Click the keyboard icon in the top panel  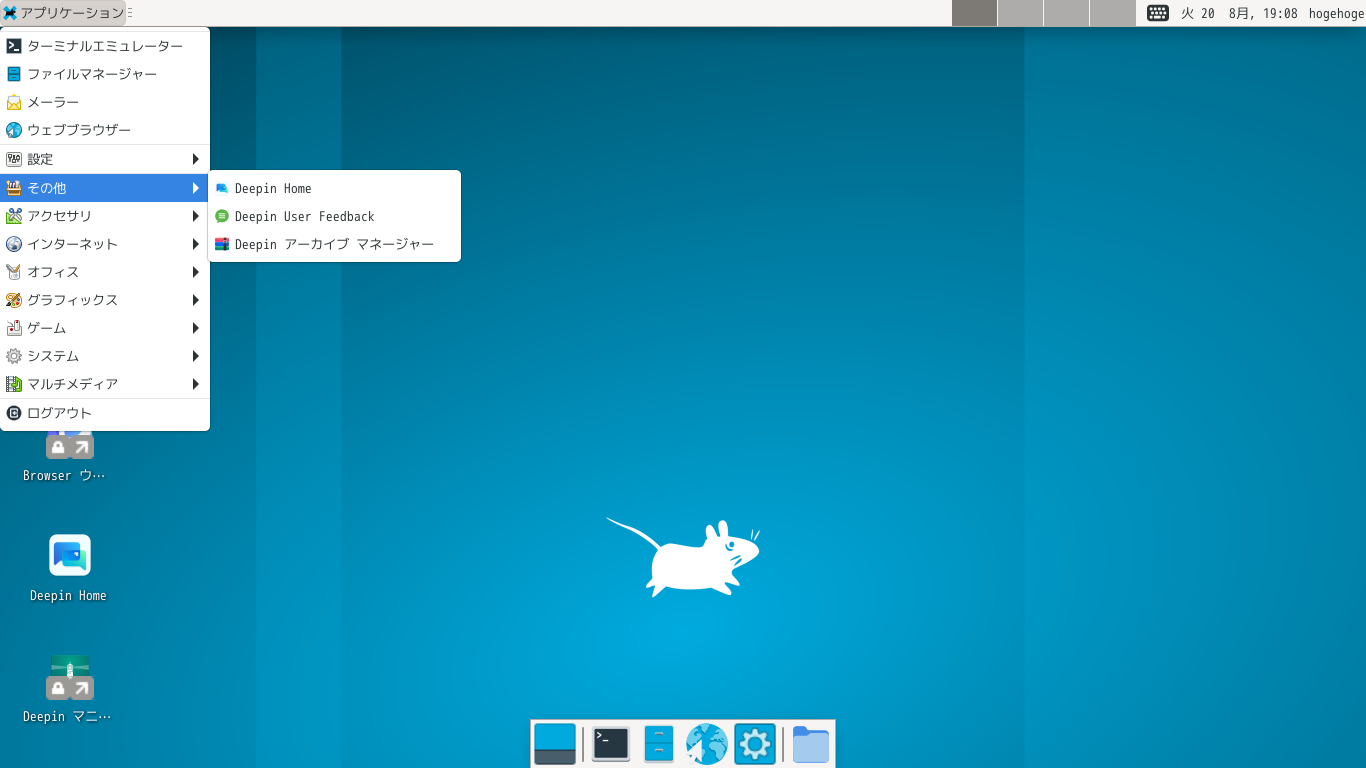point(1158,13)
